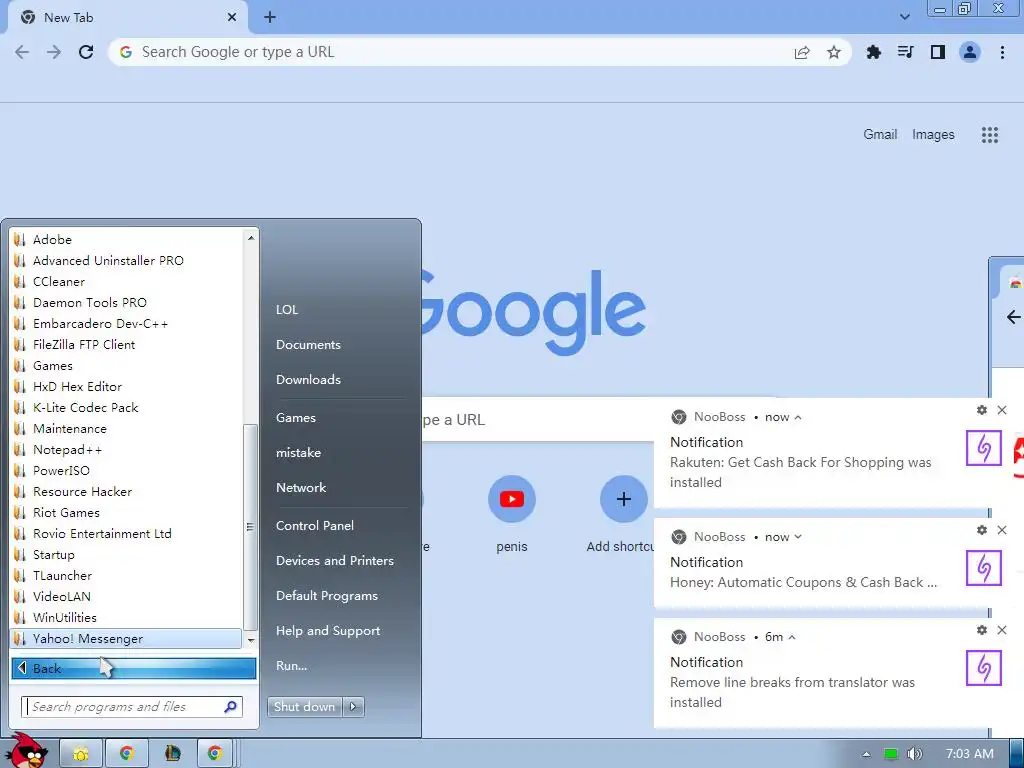
Task: Open settings gear on Remove line breaks notification
Action: (x=982, y=630)
